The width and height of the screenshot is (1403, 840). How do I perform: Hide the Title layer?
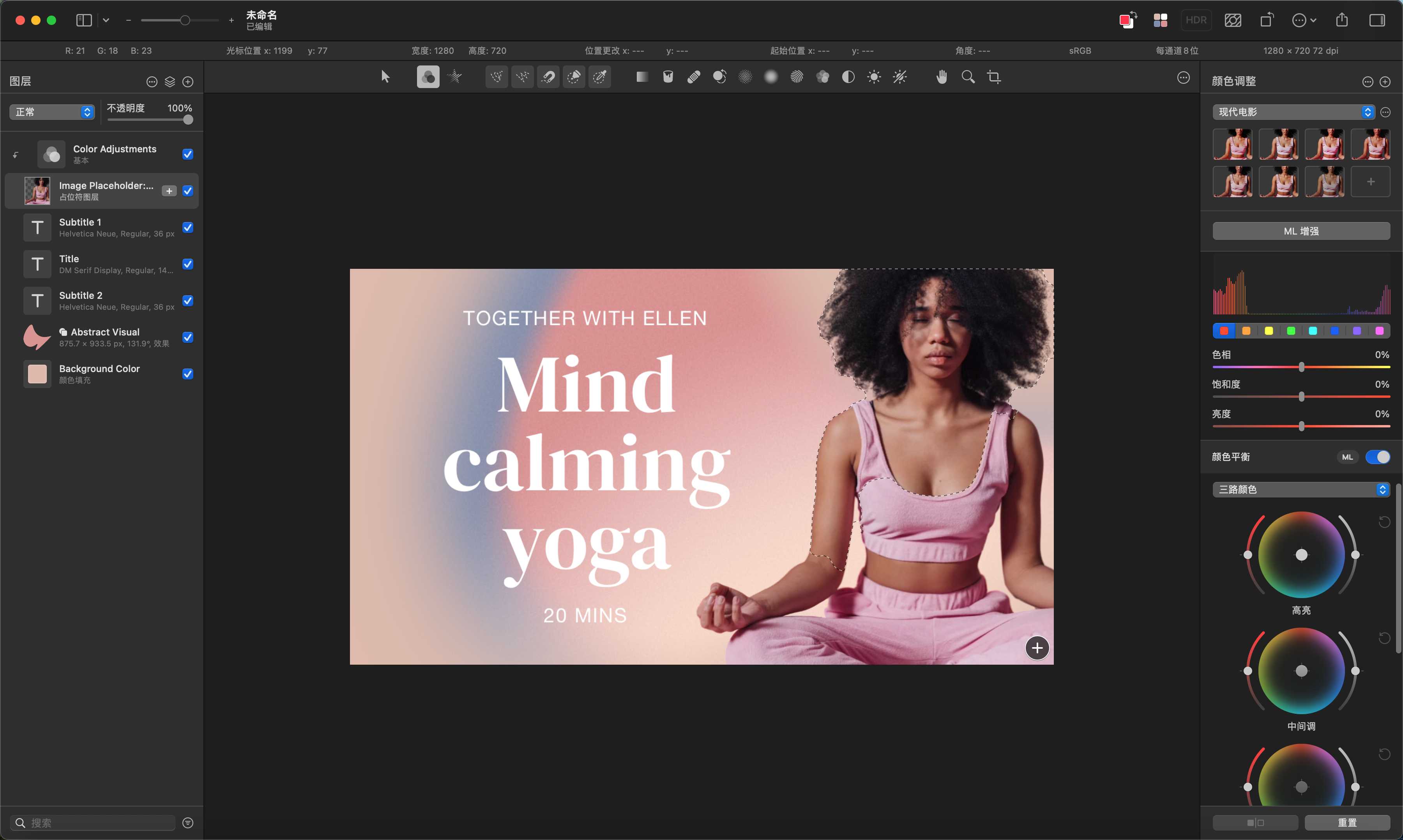point(188,264)
